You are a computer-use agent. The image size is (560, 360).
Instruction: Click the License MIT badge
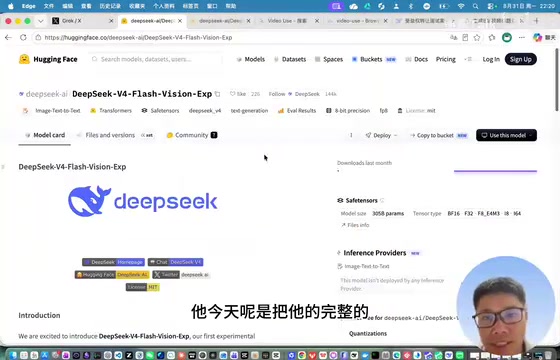(x=142, y=287)
